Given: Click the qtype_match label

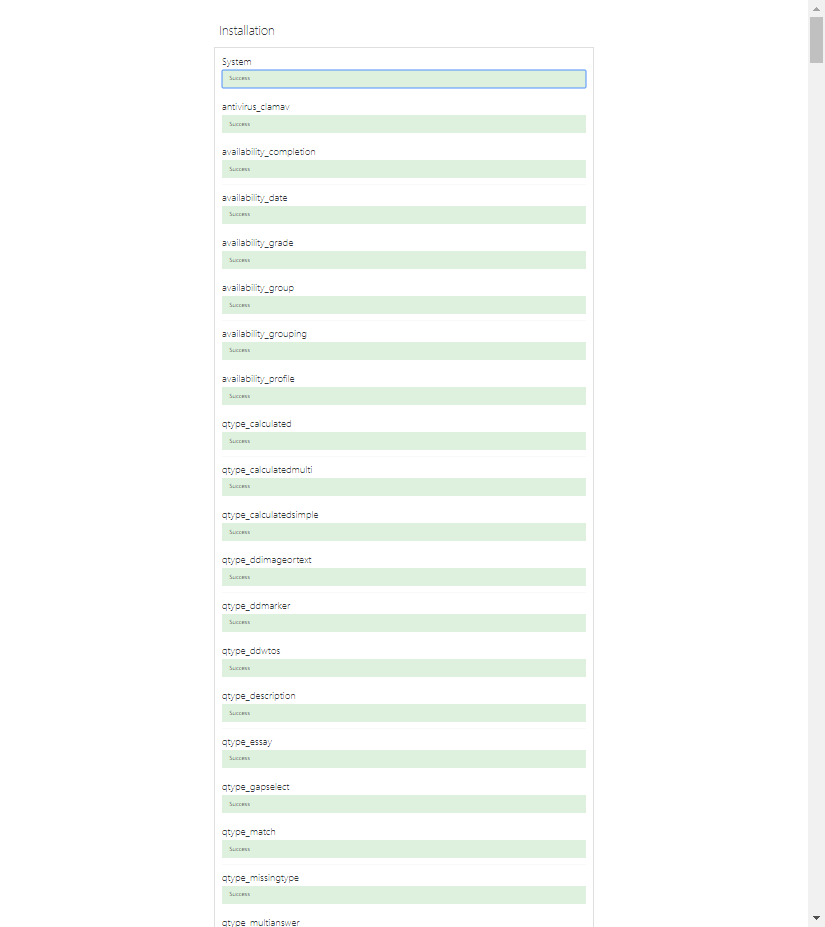Looking at the screenshot, I should pyautogui.click(x=248, y=832).
